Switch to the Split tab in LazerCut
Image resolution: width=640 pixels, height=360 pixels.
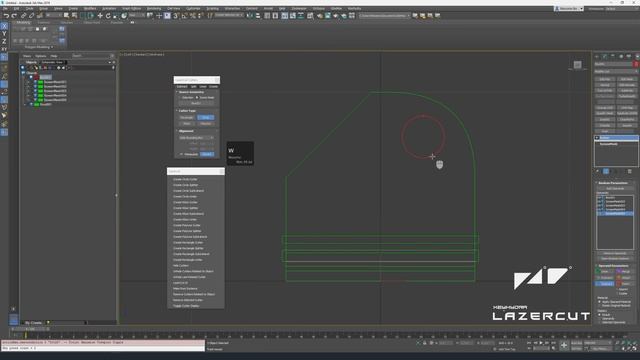coord(193,87)
